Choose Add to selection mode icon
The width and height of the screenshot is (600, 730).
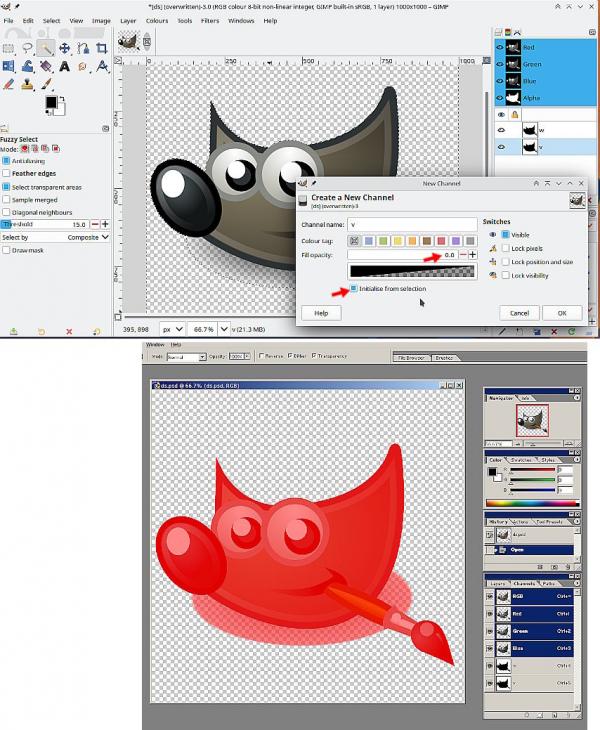click(x=34, y=149)
